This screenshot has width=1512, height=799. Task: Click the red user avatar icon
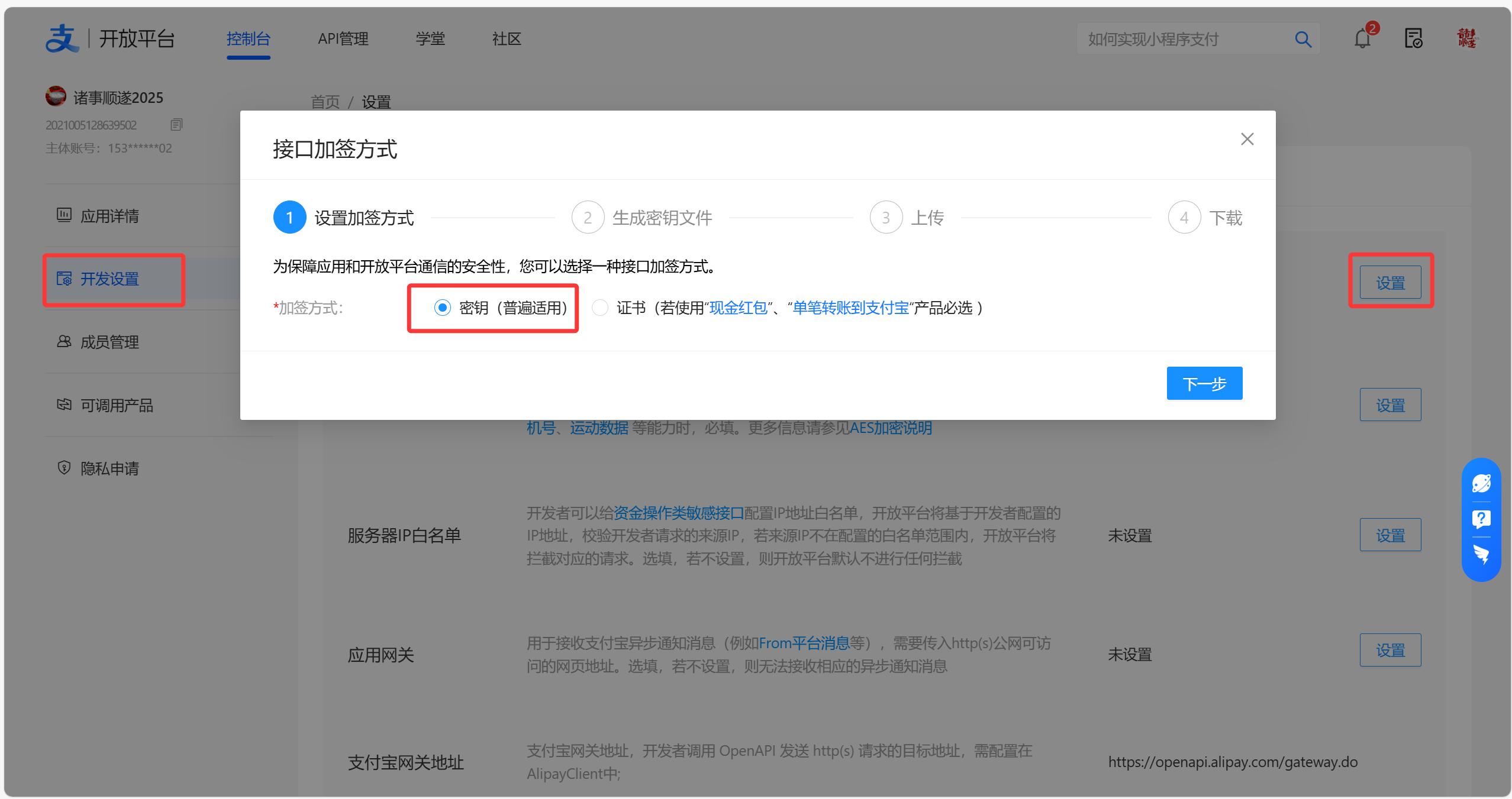click(x=1466, y=39)
